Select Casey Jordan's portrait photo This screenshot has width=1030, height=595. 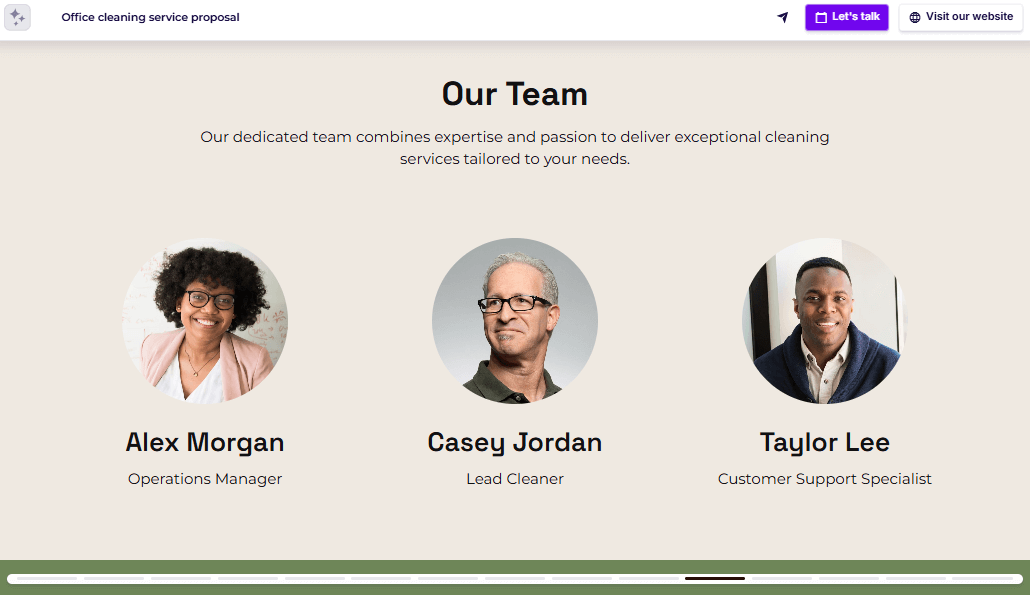(x=515, y=321)
